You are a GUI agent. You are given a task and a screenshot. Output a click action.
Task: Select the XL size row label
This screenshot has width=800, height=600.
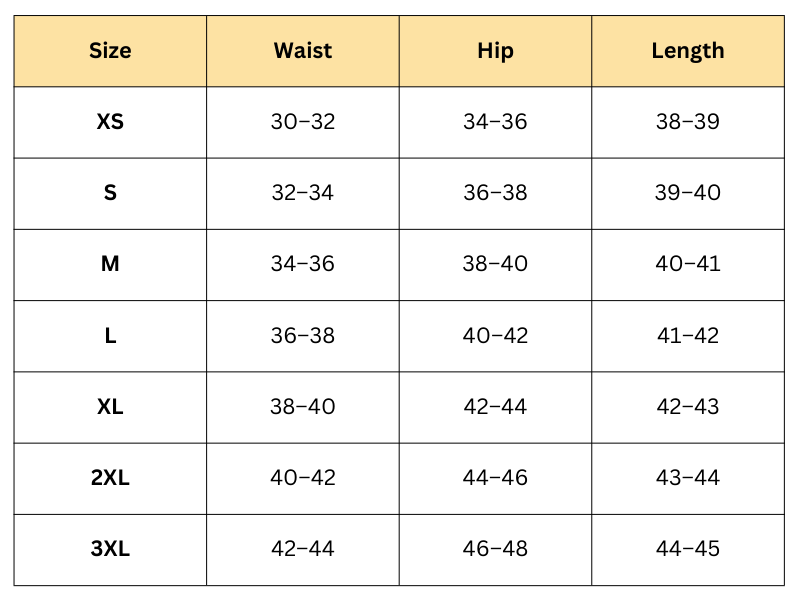(x=110, y=407)
